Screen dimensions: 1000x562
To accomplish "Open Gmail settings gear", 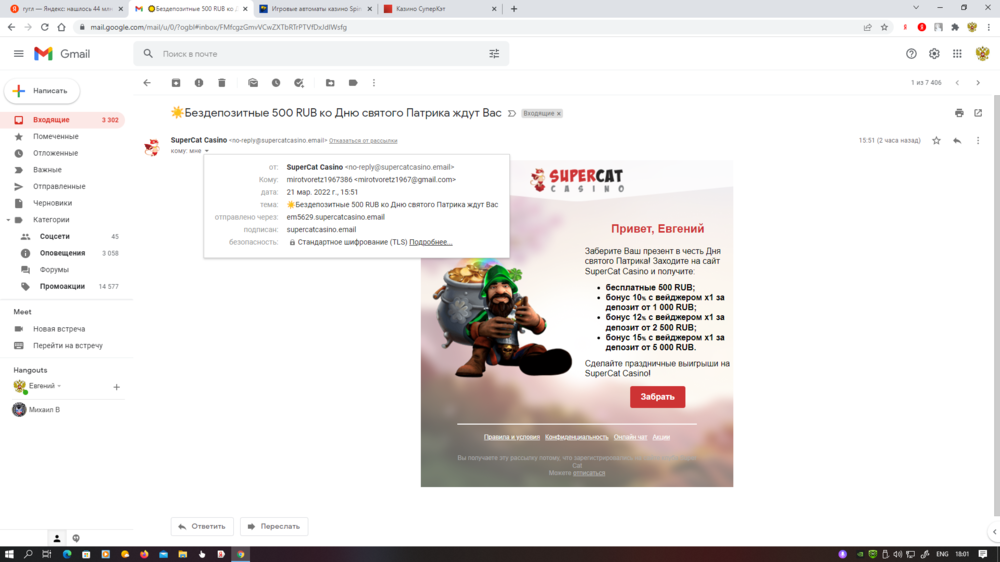I will coord(934,54).
